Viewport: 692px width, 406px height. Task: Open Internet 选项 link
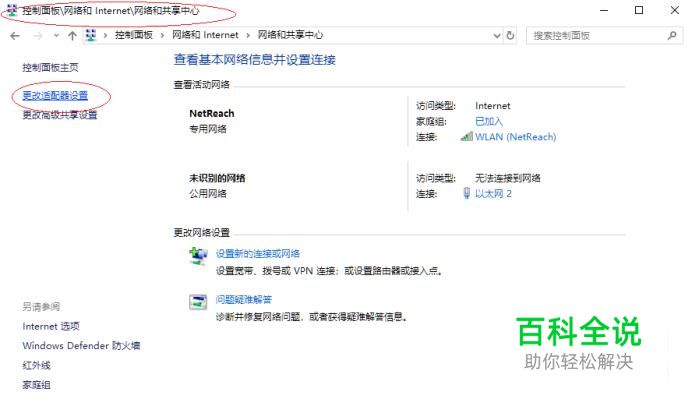coord(51,326)
